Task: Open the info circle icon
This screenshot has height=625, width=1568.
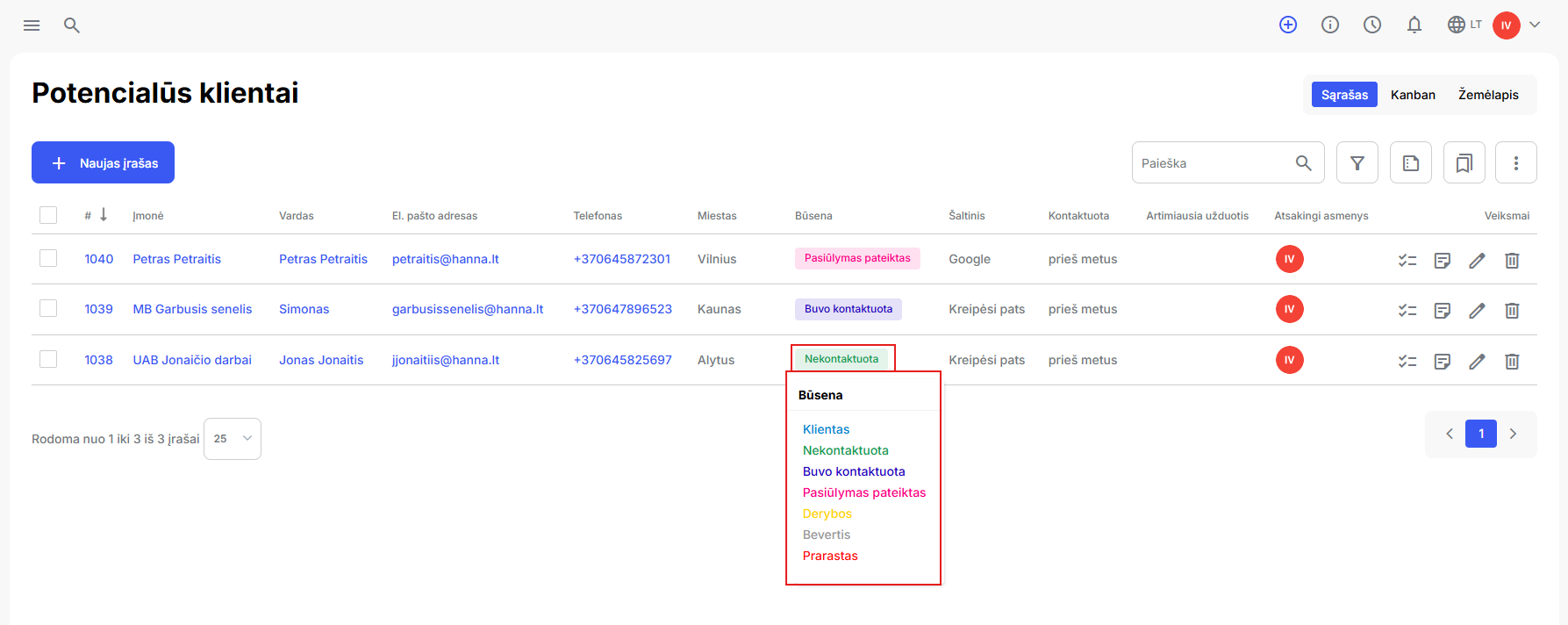Action: 1330,25
